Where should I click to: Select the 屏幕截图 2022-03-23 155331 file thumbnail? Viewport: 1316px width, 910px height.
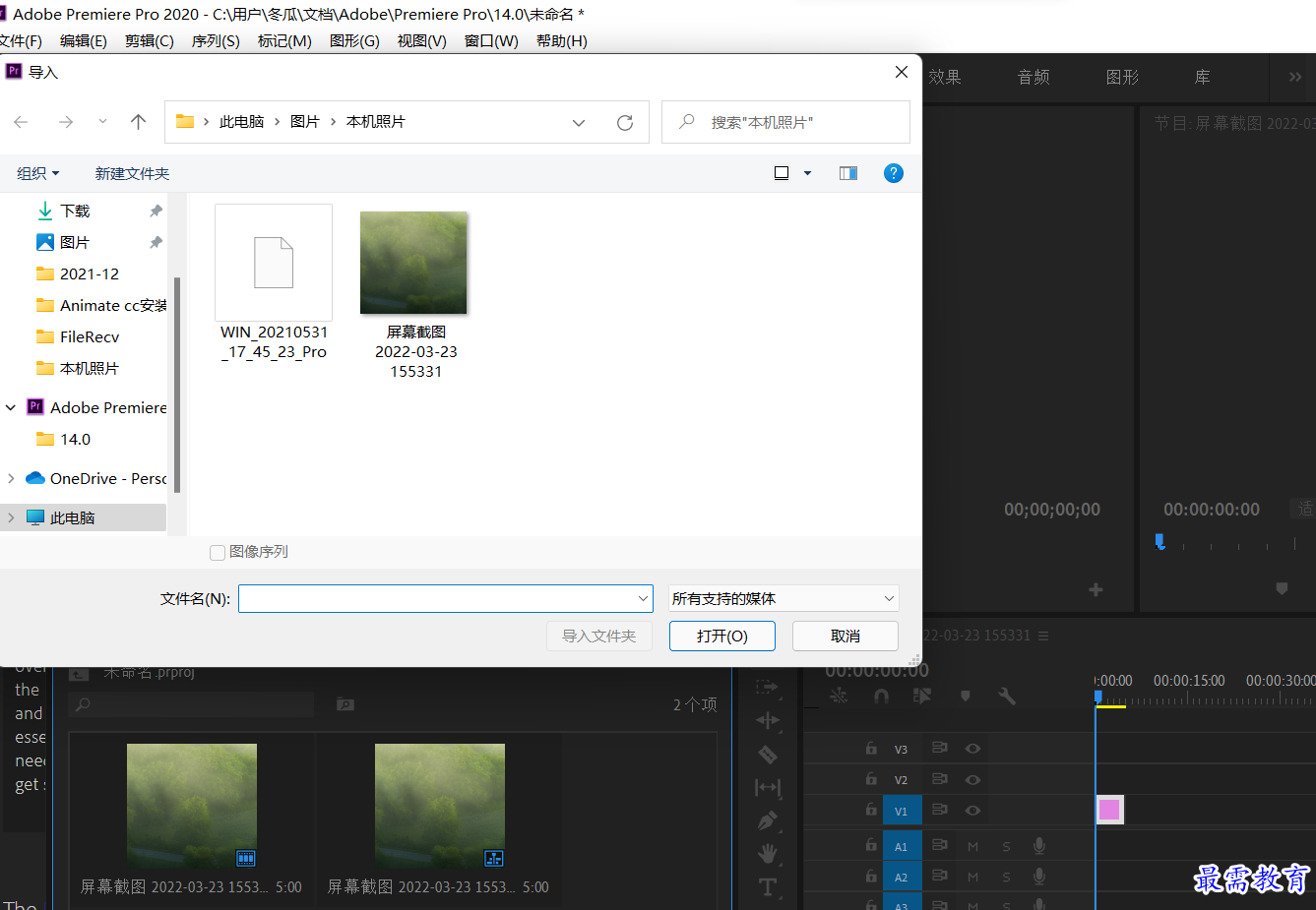point(414,264)
